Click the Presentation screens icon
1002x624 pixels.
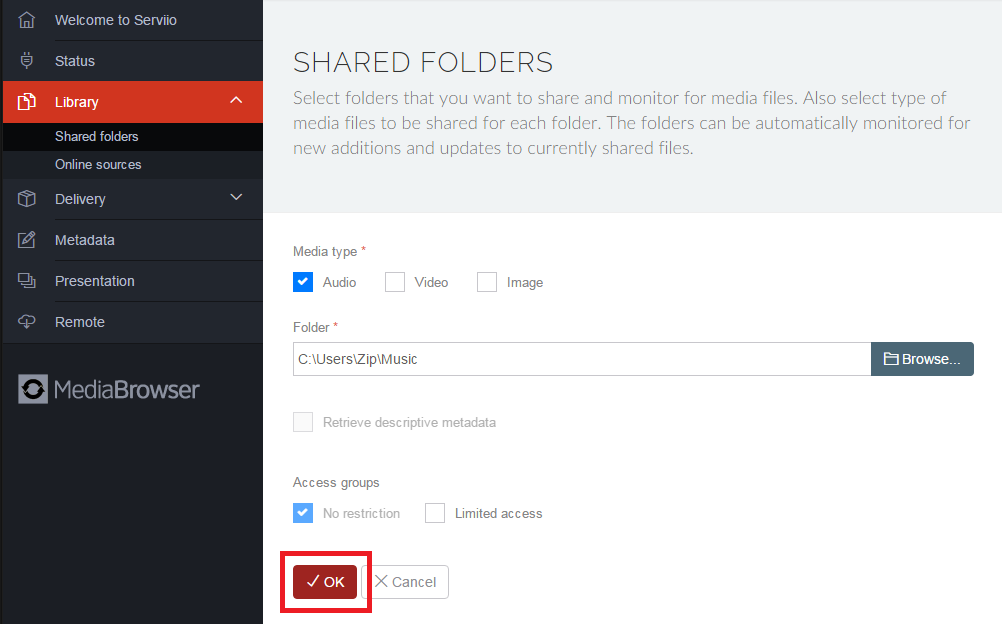pyautogui.click(x=27, y=281)
